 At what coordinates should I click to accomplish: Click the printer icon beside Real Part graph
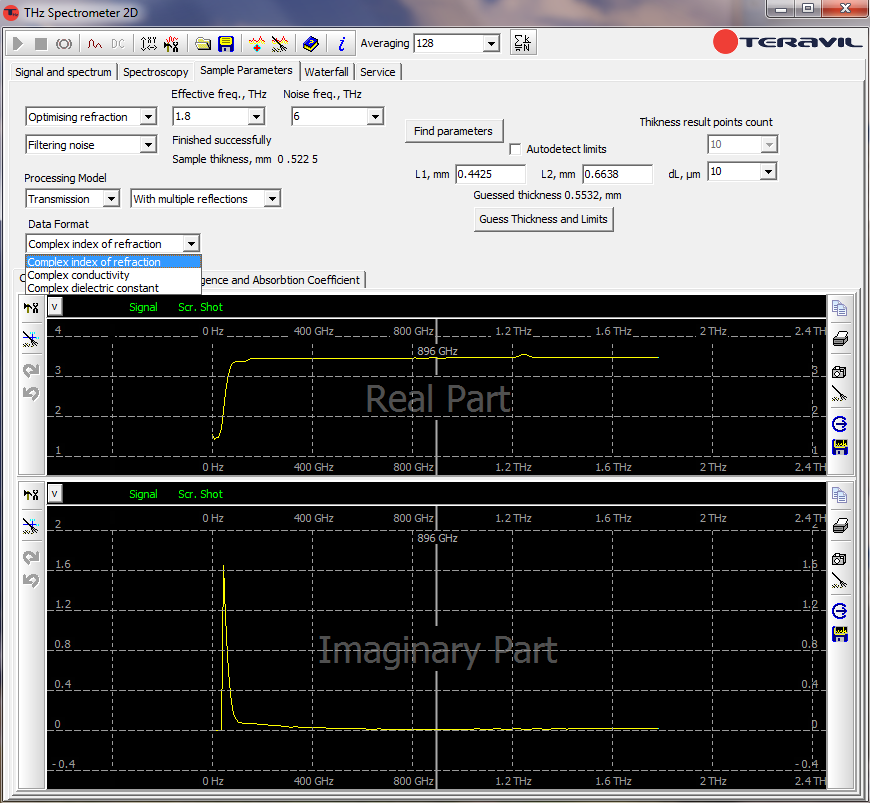840,339
